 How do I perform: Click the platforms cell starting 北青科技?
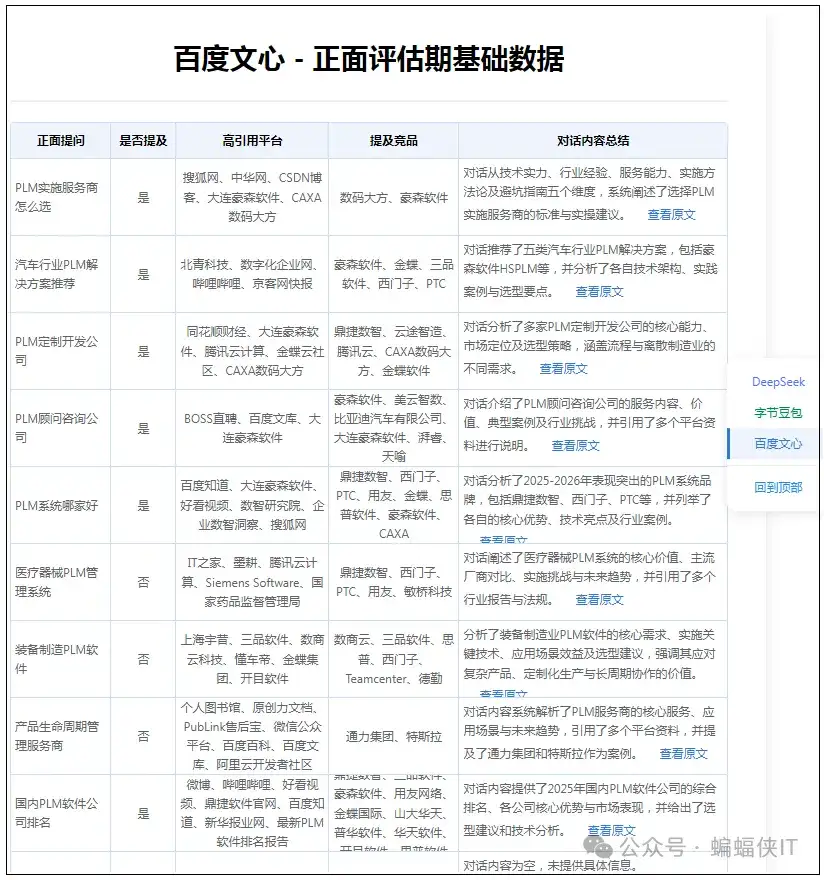click(252, 274)
